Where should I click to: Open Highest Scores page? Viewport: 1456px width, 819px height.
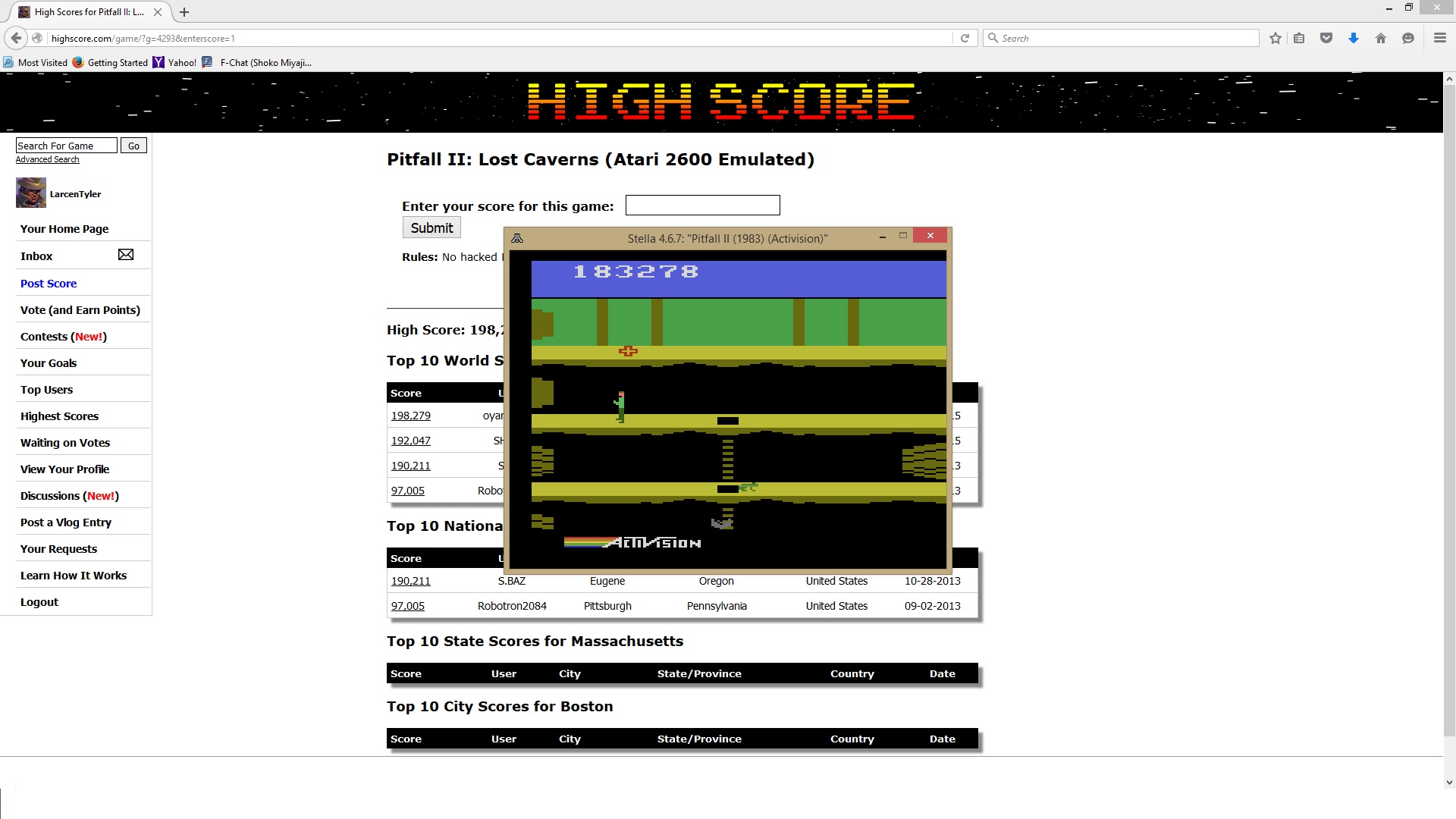click(59, 416)
